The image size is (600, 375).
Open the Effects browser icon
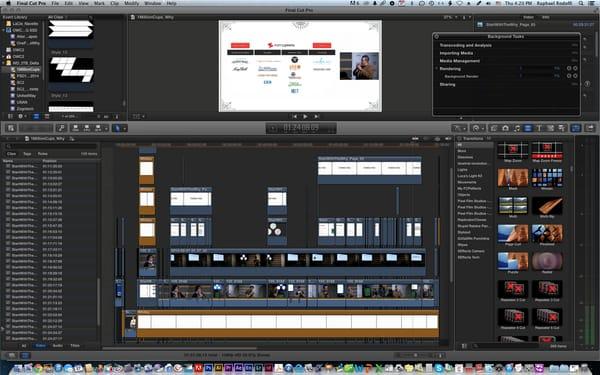494,128
